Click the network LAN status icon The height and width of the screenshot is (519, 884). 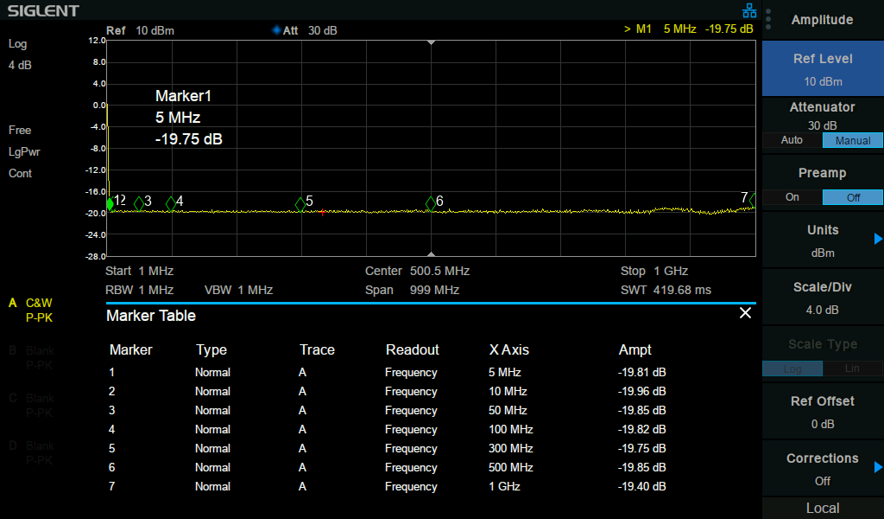point(749,11)
